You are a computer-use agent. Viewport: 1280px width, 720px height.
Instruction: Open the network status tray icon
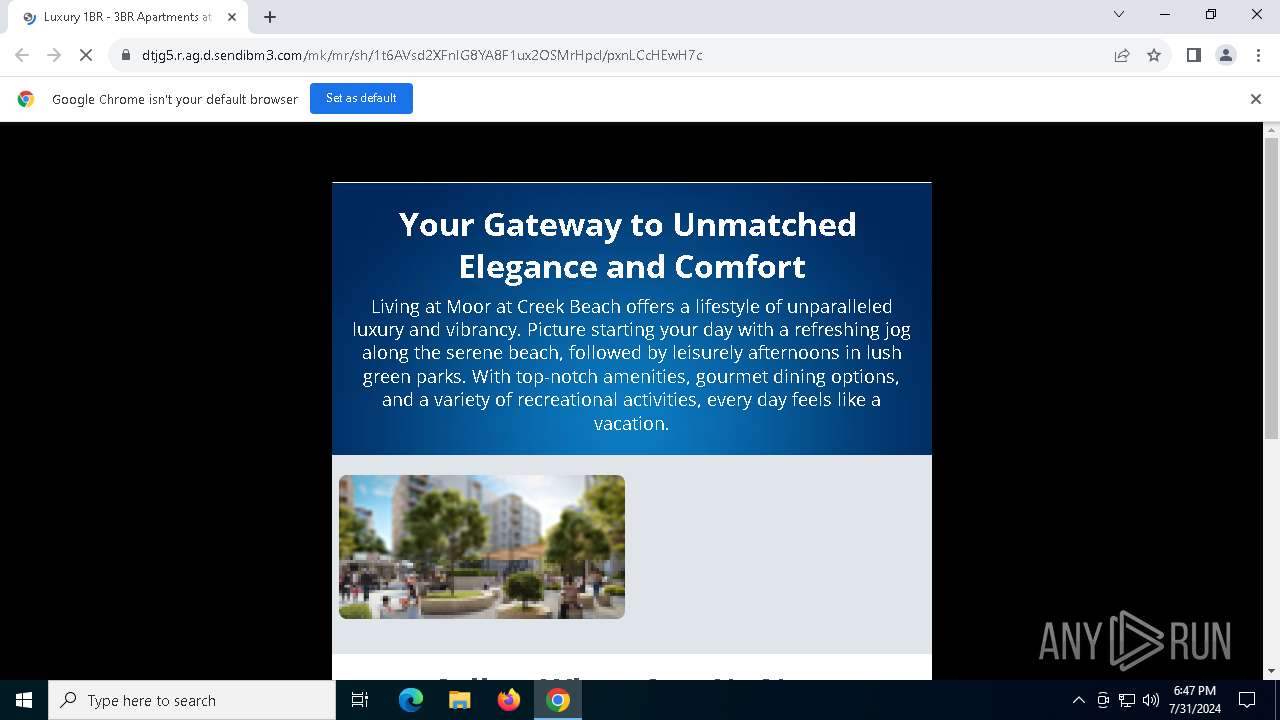[1127, 700]
